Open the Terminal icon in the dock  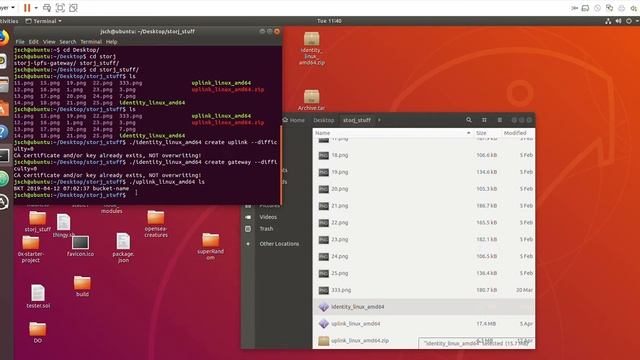(4, 156)
